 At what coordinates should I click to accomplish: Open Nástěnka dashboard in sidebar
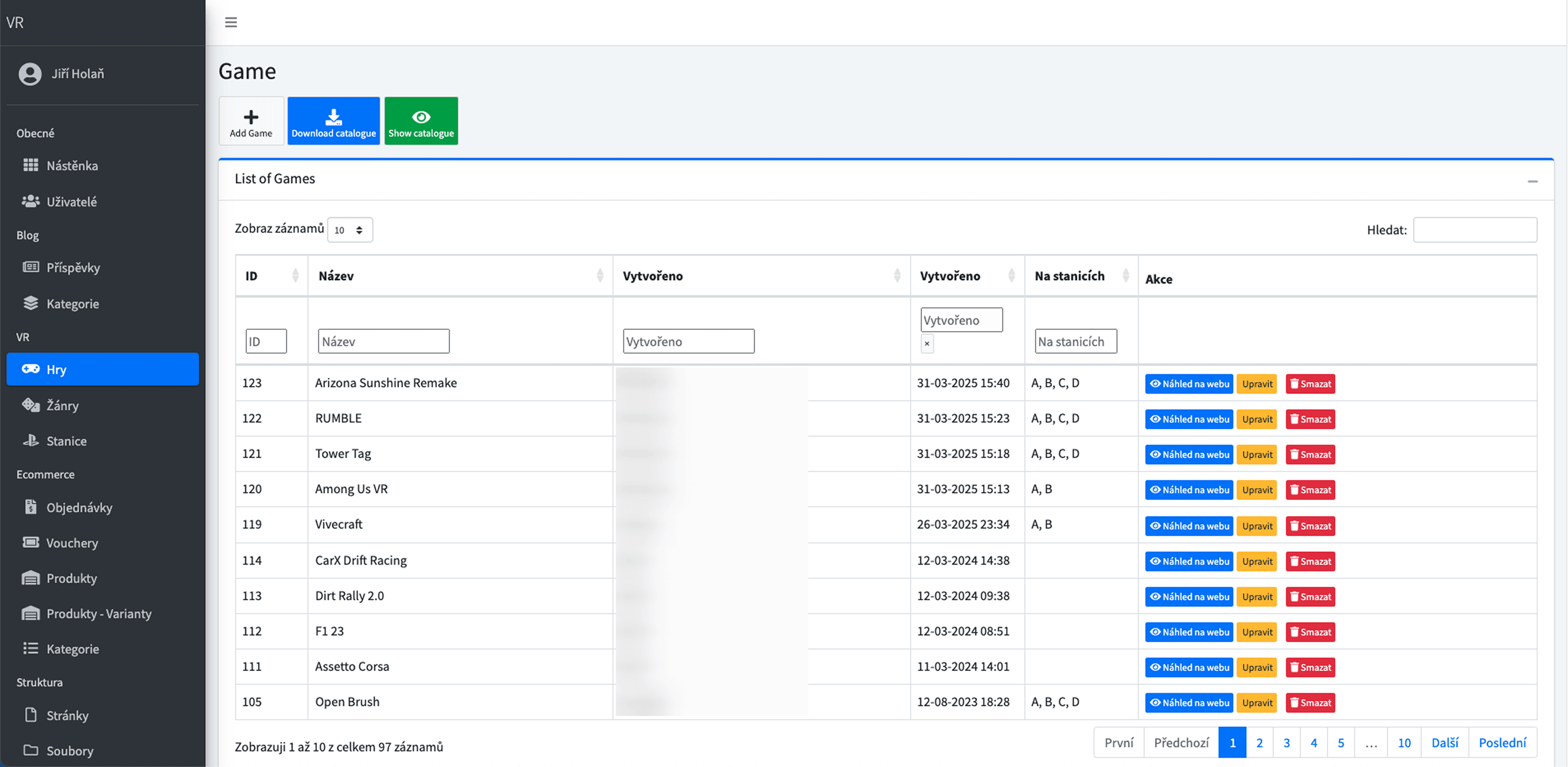72,166
